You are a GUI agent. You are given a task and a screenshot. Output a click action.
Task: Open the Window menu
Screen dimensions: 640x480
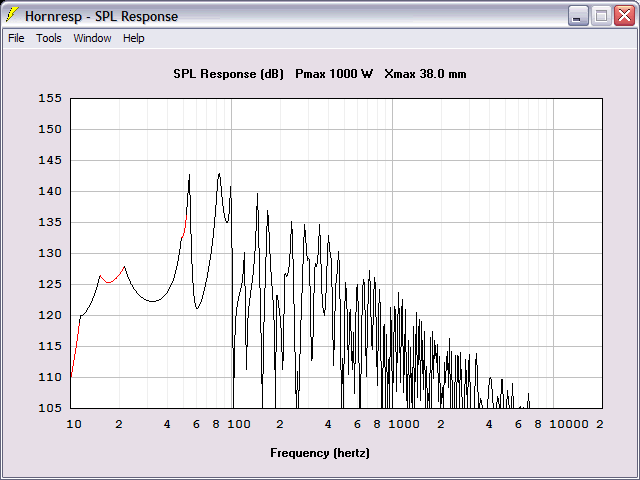[92, 38]
